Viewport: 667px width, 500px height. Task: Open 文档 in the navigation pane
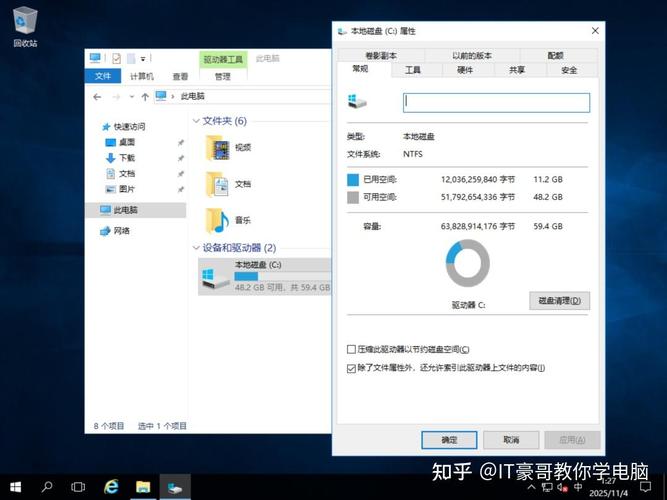127,174
